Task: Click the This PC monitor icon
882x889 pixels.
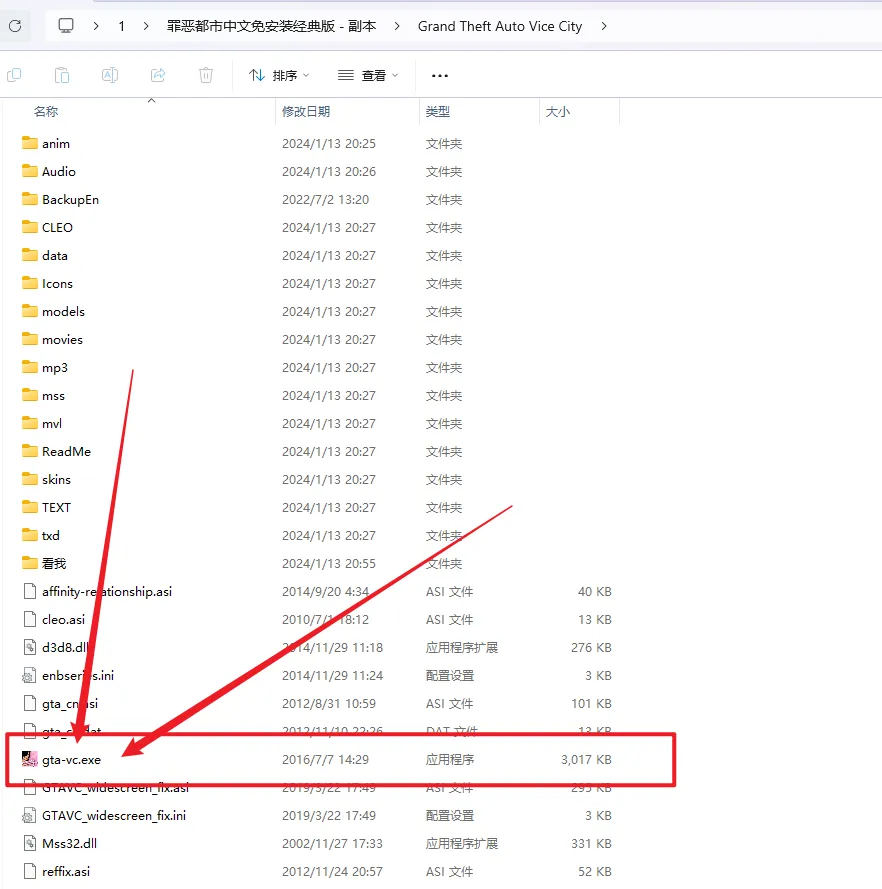Action: [x=66, y=26]
